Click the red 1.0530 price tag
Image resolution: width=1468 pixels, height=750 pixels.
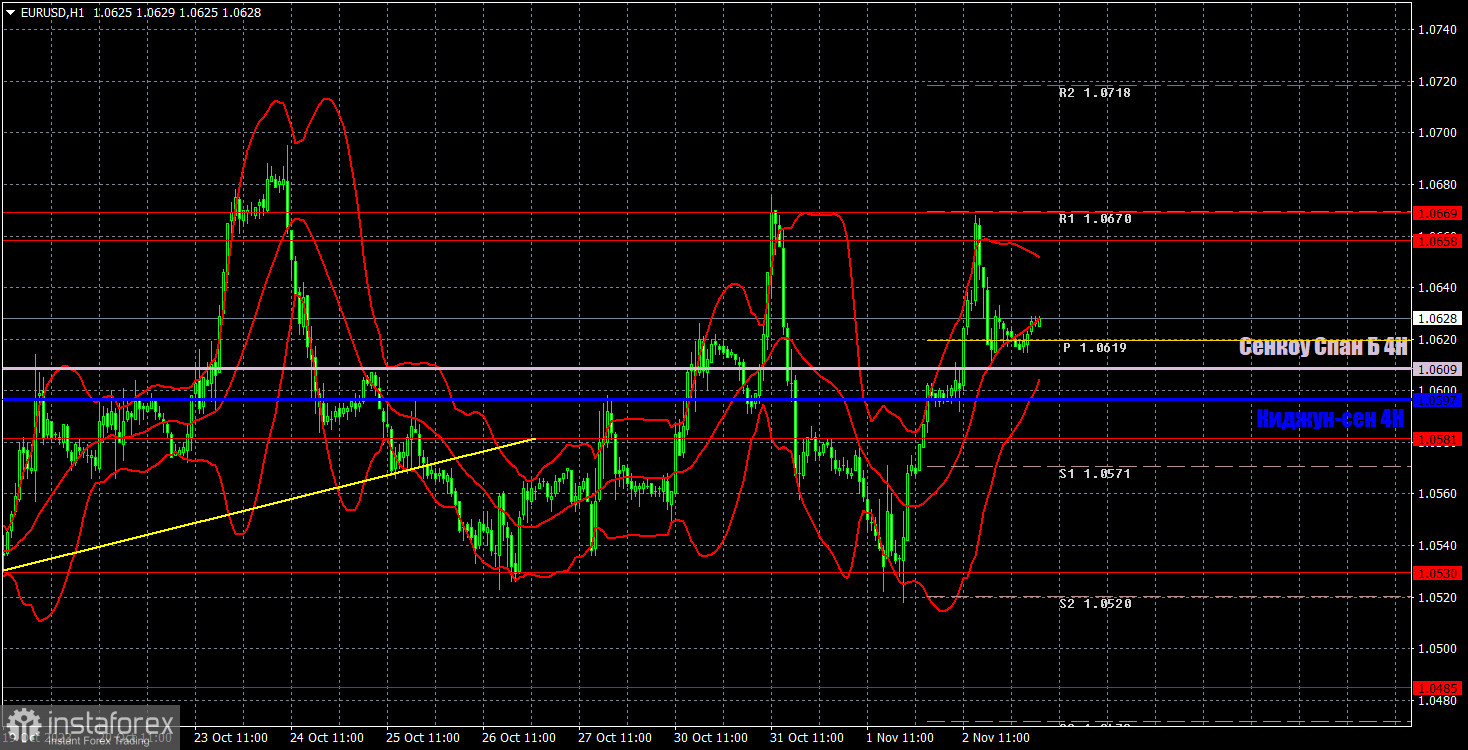coord(1438,573)
